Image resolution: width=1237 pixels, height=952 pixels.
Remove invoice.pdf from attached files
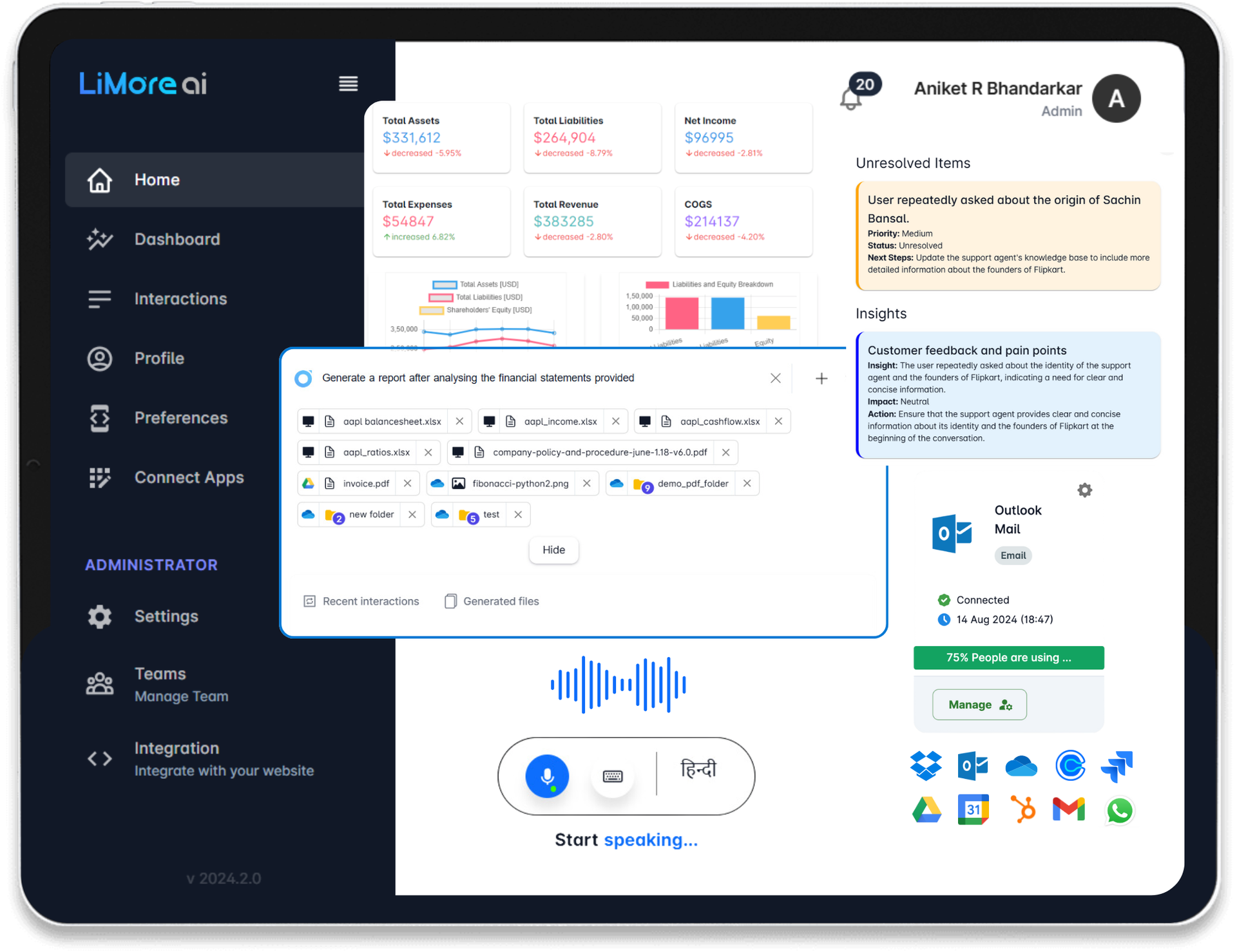(x=407, y=483)
